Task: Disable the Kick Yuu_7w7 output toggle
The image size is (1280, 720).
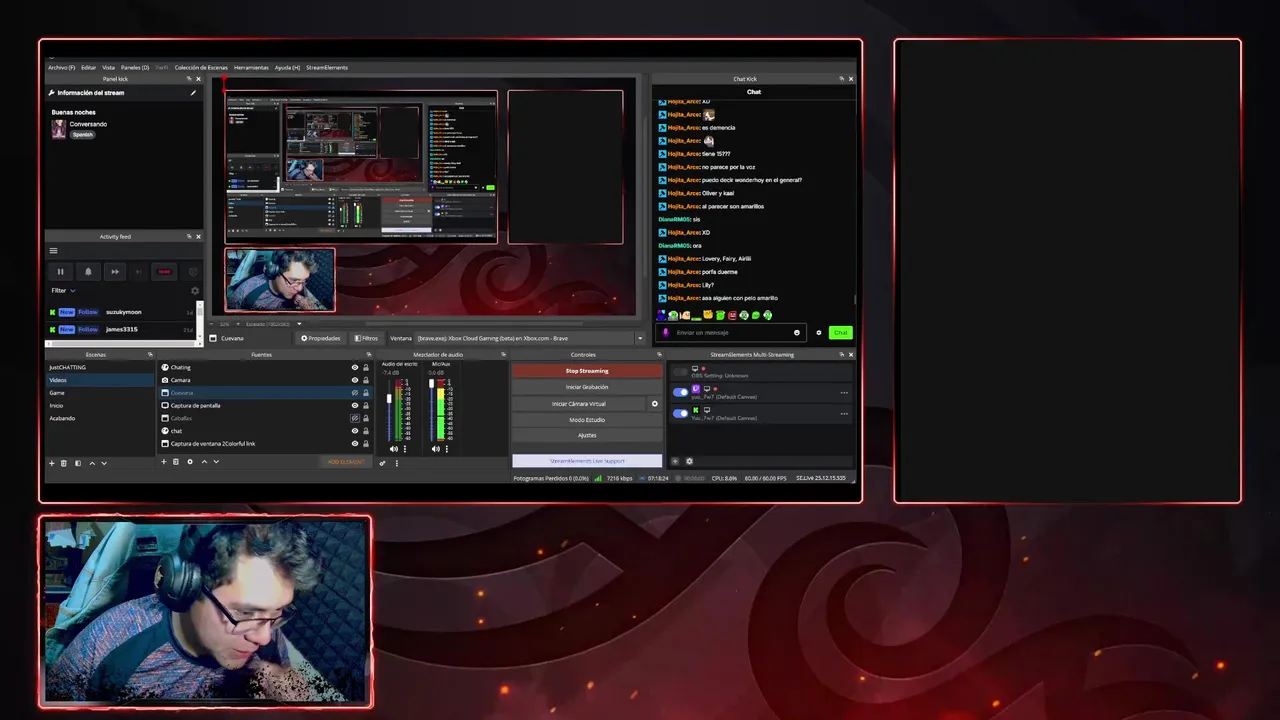Action: (681, 413)
